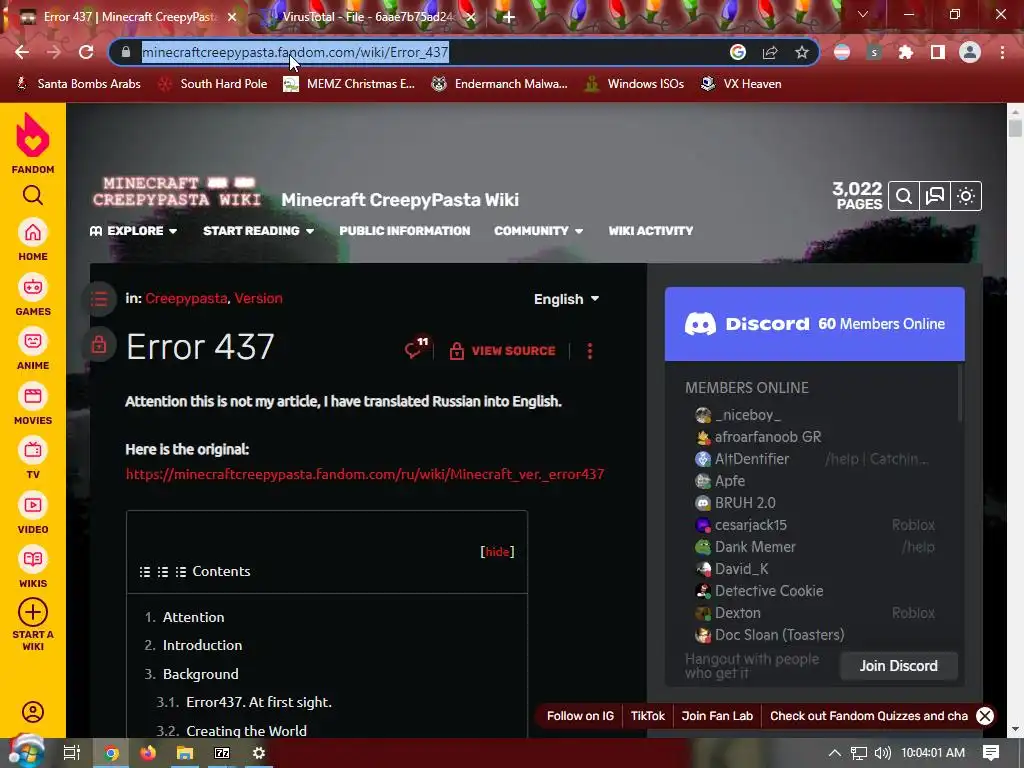
Task: Open the Windows ISOs bookmark
Action: 633,84
